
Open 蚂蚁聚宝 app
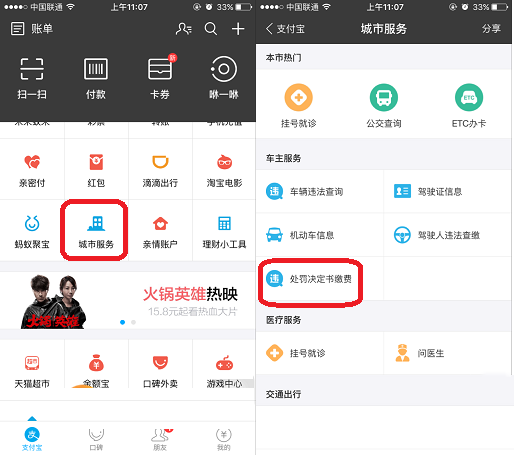pyautogui.click(x=32, y=232)
